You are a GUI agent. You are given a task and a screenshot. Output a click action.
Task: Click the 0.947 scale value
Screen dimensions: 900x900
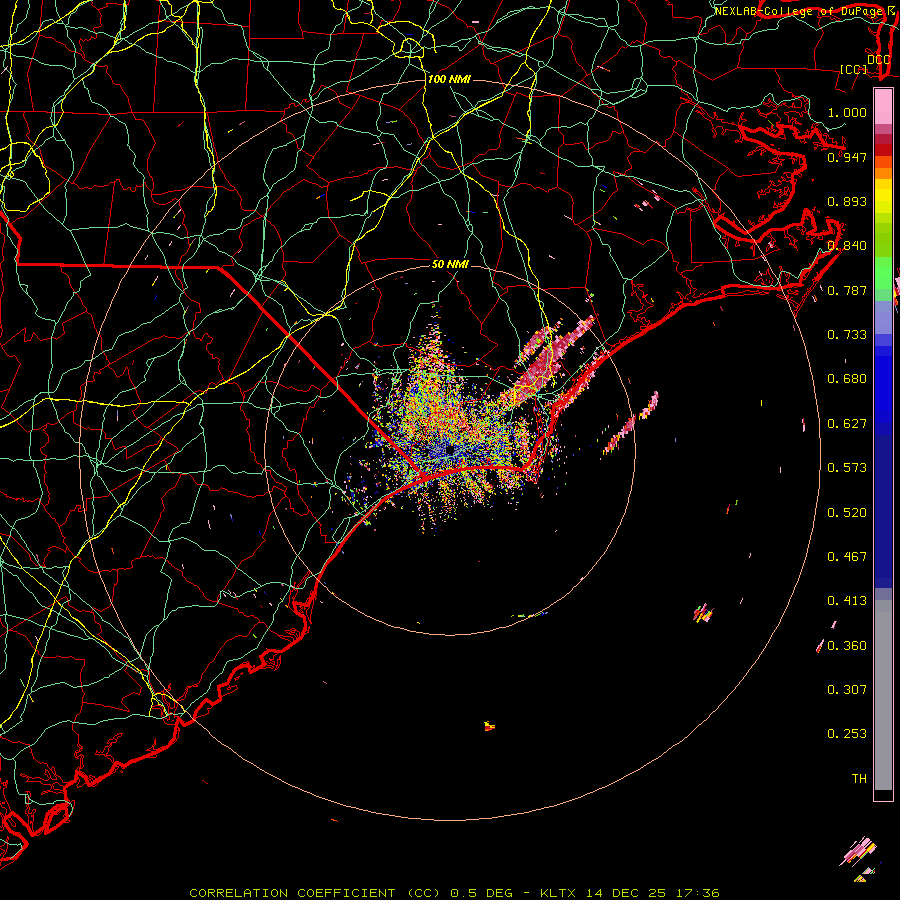tap(847, 157)
